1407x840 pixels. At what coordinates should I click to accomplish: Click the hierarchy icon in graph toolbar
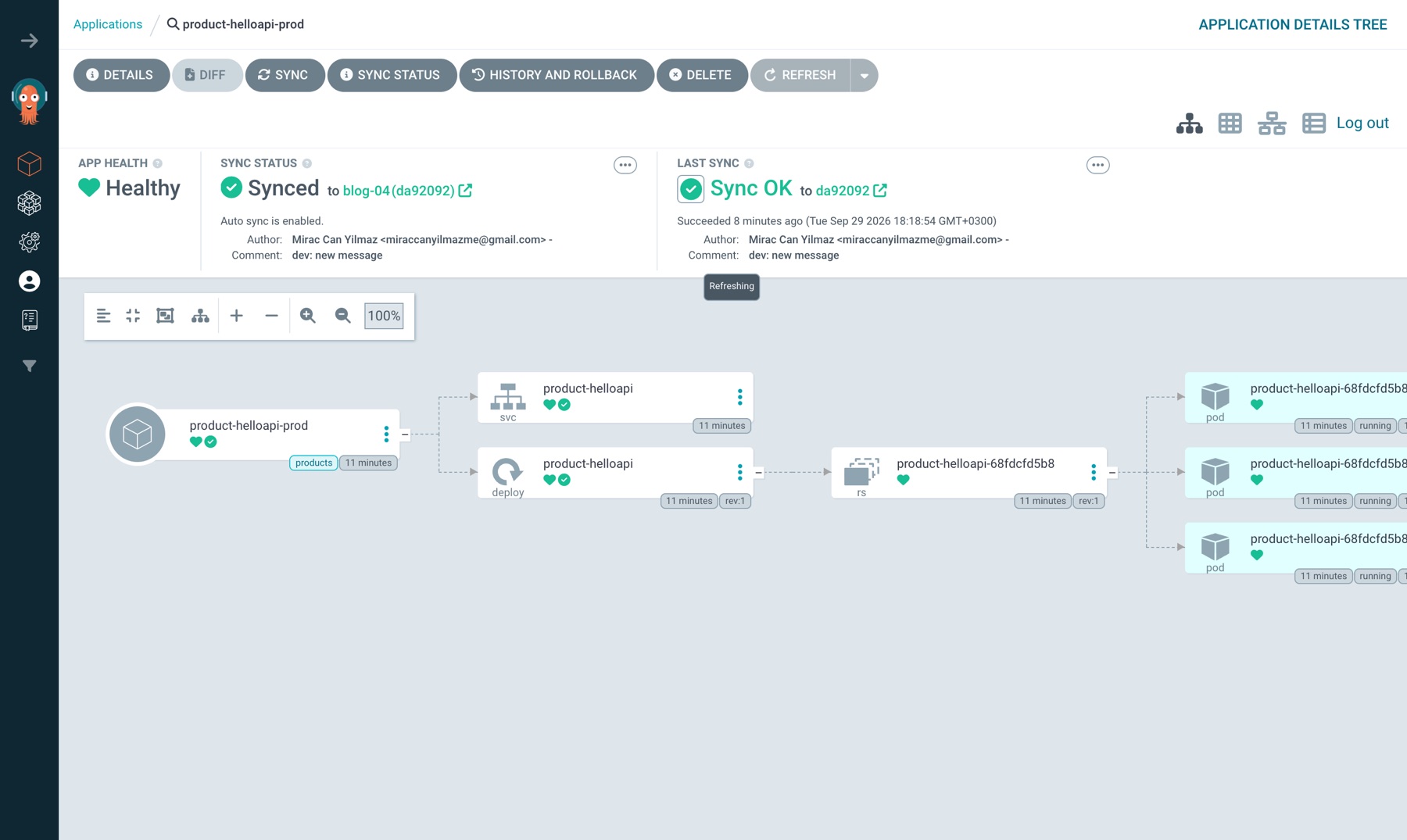click(200, 316)
